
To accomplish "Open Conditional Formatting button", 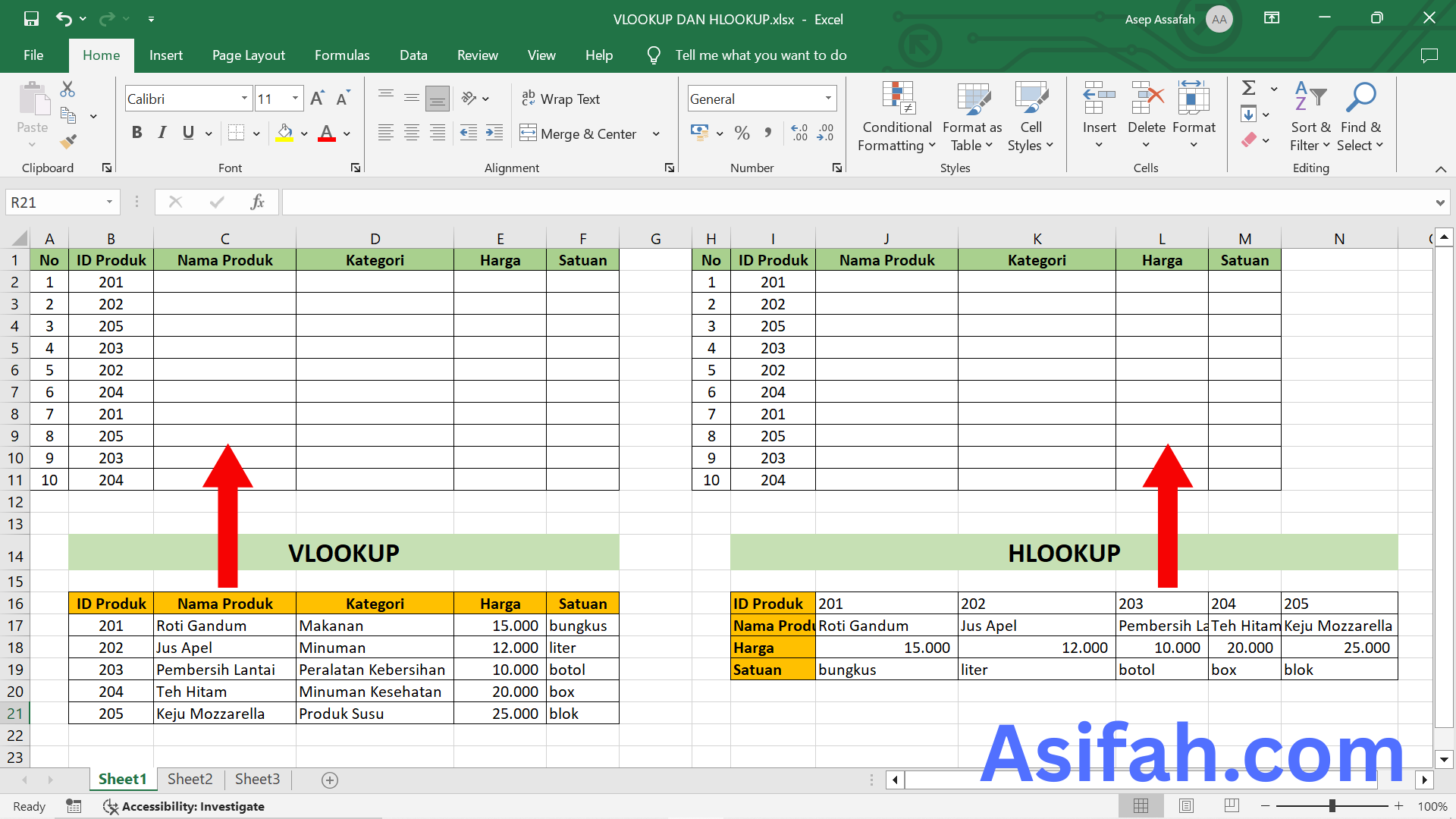I will 896,117.
